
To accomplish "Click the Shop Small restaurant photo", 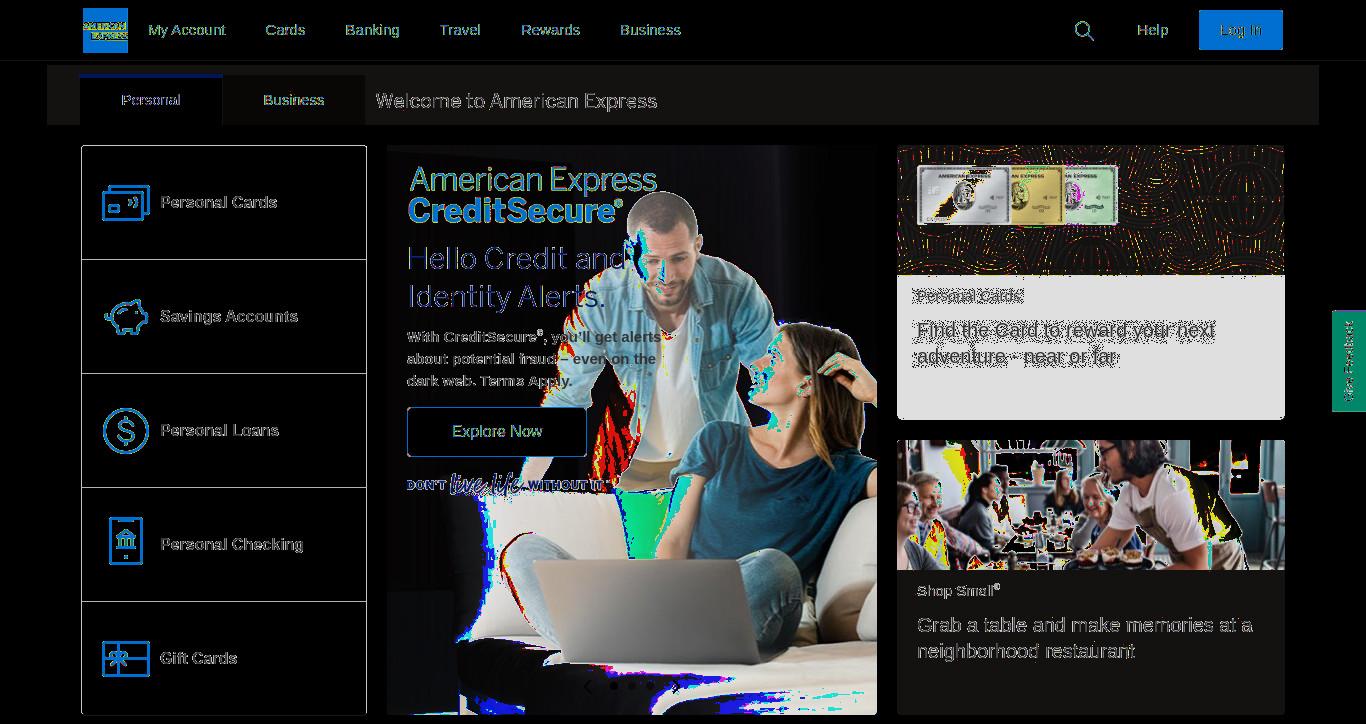I will (x=1091, y=505).
